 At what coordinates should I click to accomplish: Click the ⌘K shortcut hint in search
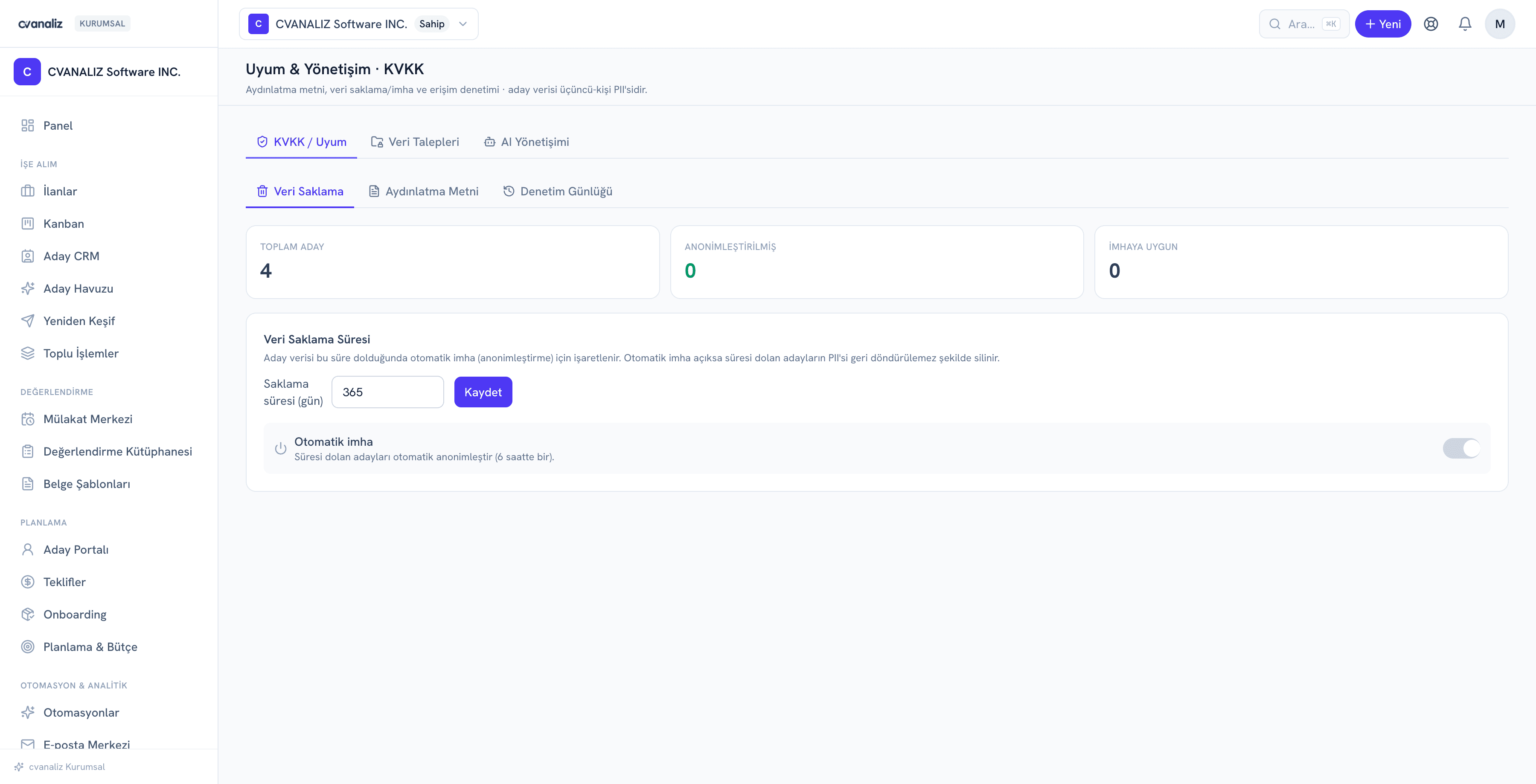point(1331,24)
